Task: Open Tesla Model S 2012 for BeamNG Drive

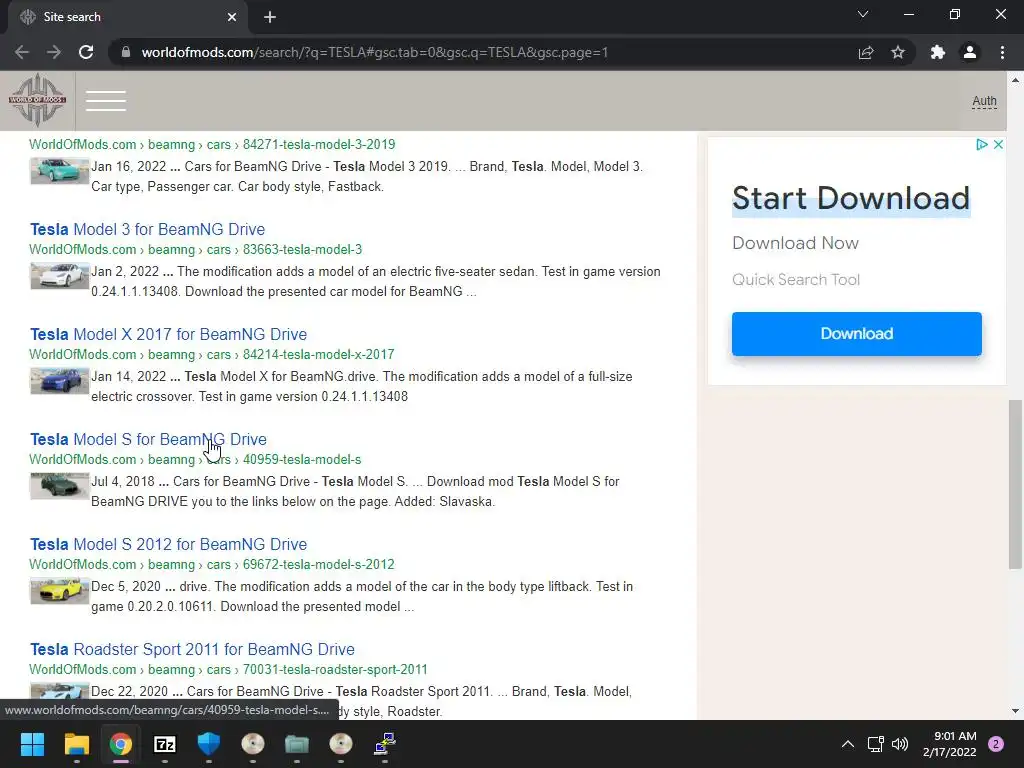Action: coord(168,545)
